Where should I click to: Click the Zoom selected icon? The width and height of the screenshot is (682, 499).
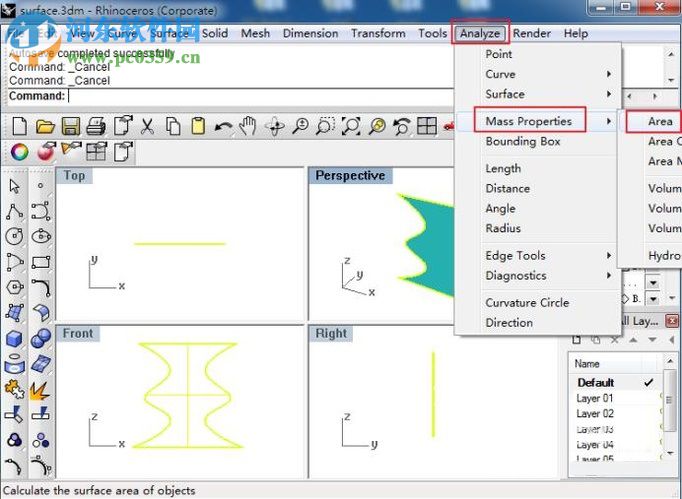(x=377, y=127)
